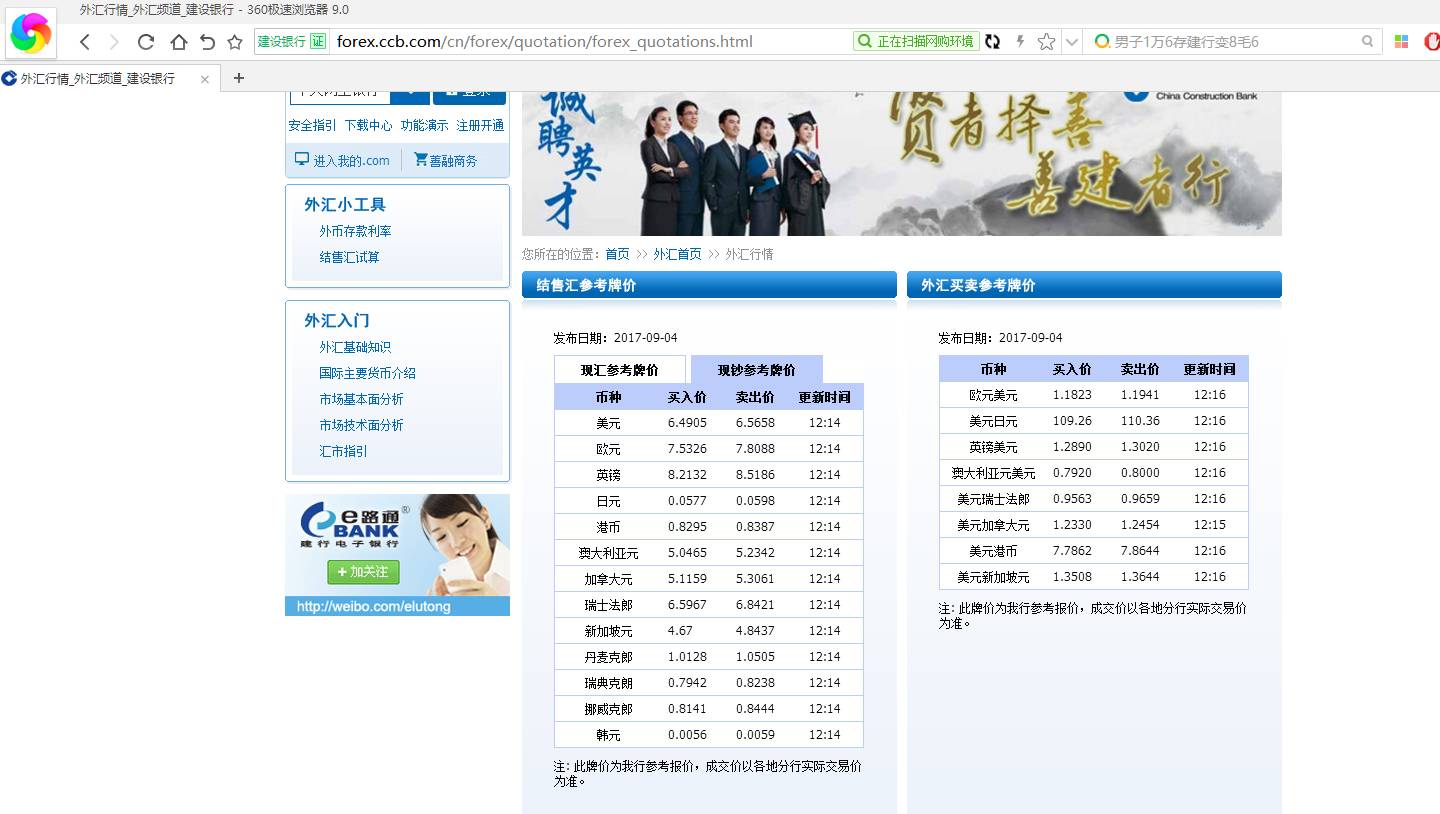Click 美元港币 buy price 7.7862

(1072, 551)
